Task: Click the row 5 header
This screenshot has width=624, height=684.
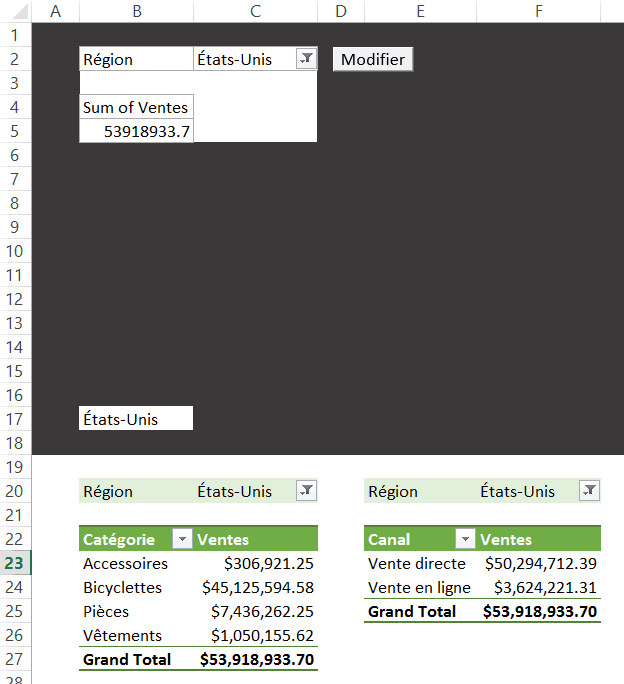Action: [15, 131]
